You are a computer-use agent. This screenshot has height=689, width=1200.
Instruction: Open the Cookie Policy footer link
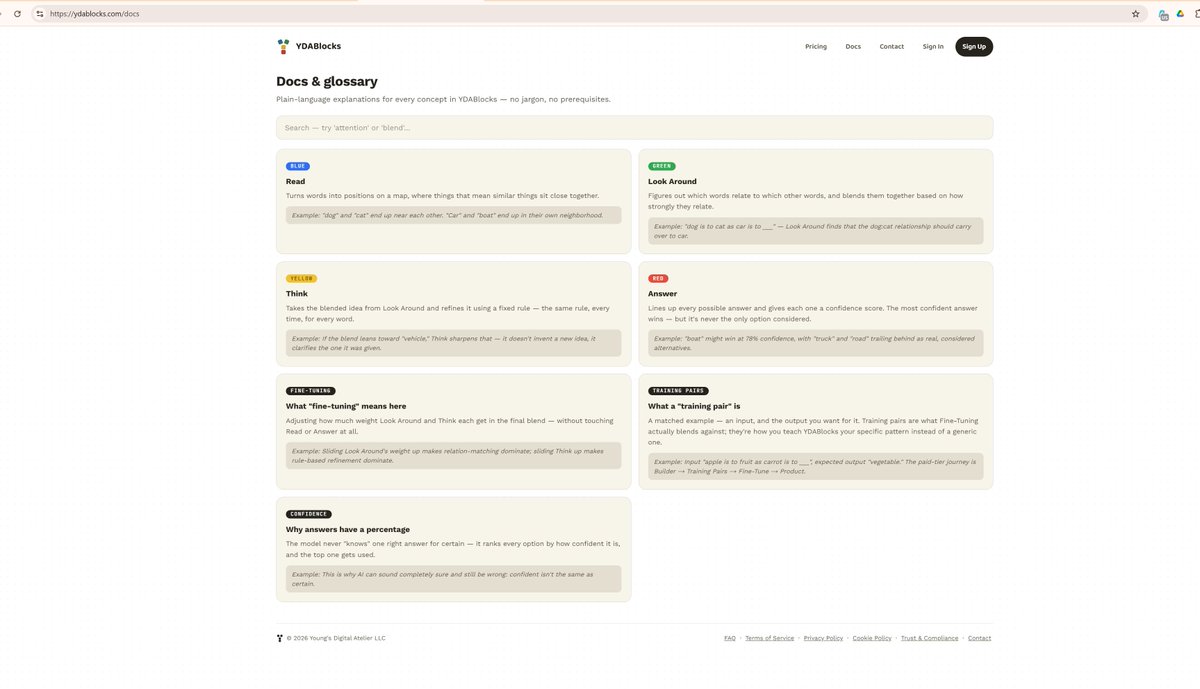coord(872,638)
